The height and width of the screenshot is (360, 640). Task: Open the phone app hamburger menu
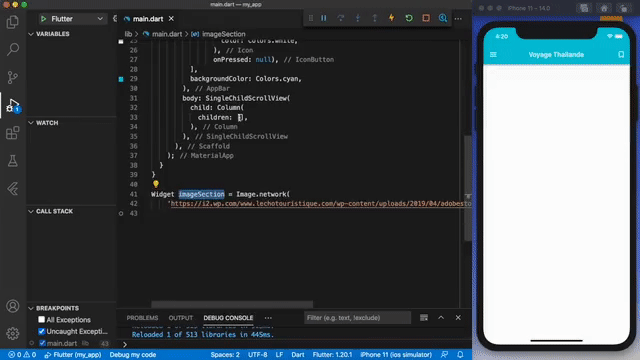tap(493, 54)
